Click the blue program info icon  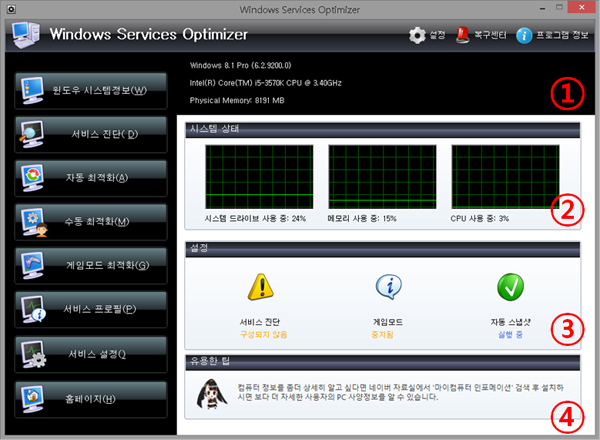coord(524,36)
